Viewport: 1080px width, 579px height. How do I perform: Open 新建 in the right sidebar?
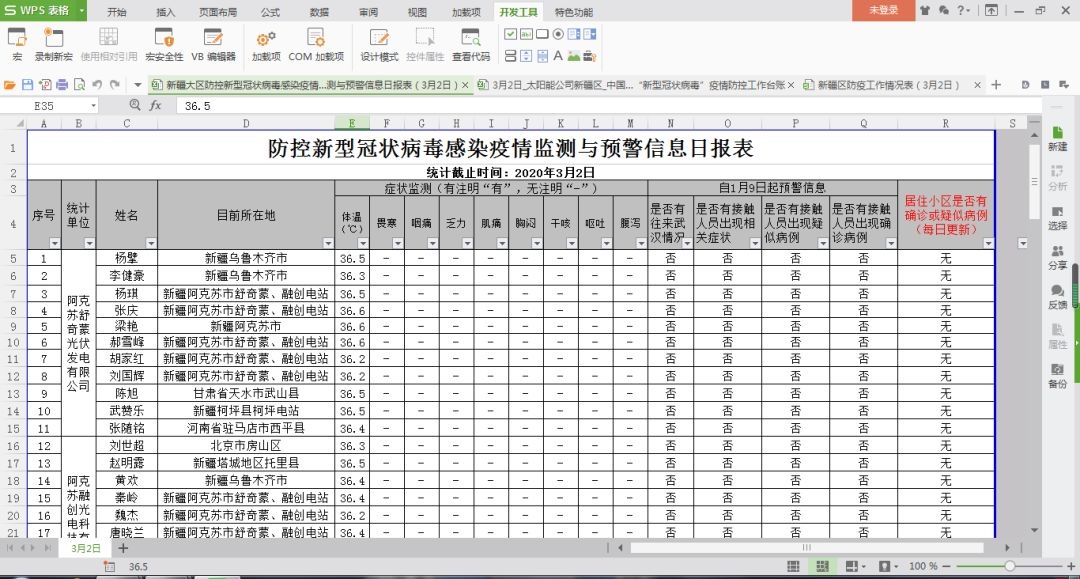click(1057, 138)
